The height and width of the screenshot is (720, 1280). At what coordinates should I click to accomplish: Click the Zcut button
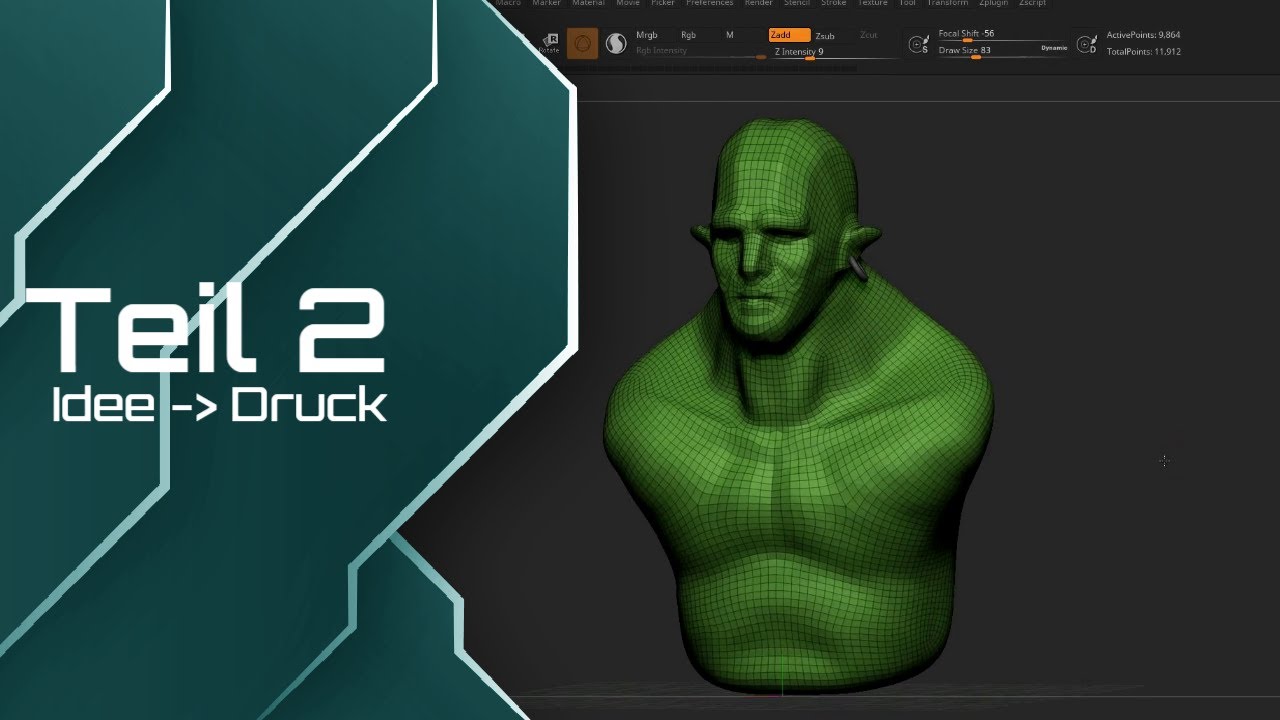[868, 36]
